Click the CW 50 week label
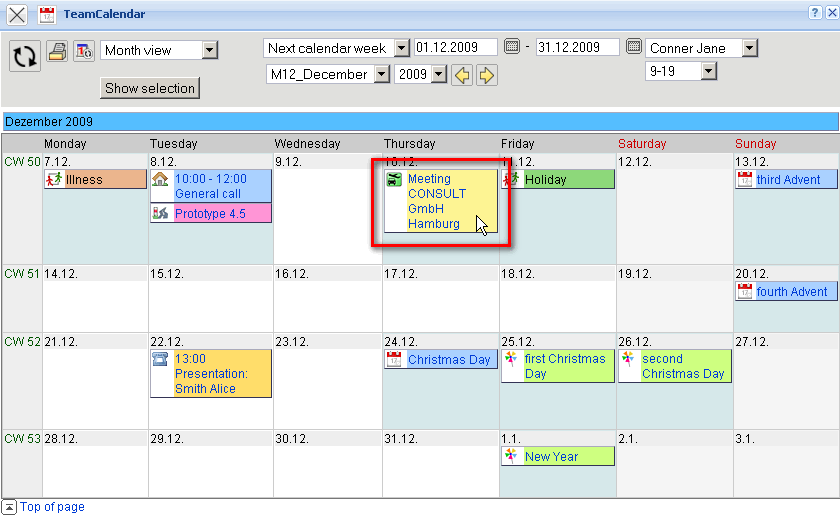This screenshot has width=840, height=520. coord(22,161)
